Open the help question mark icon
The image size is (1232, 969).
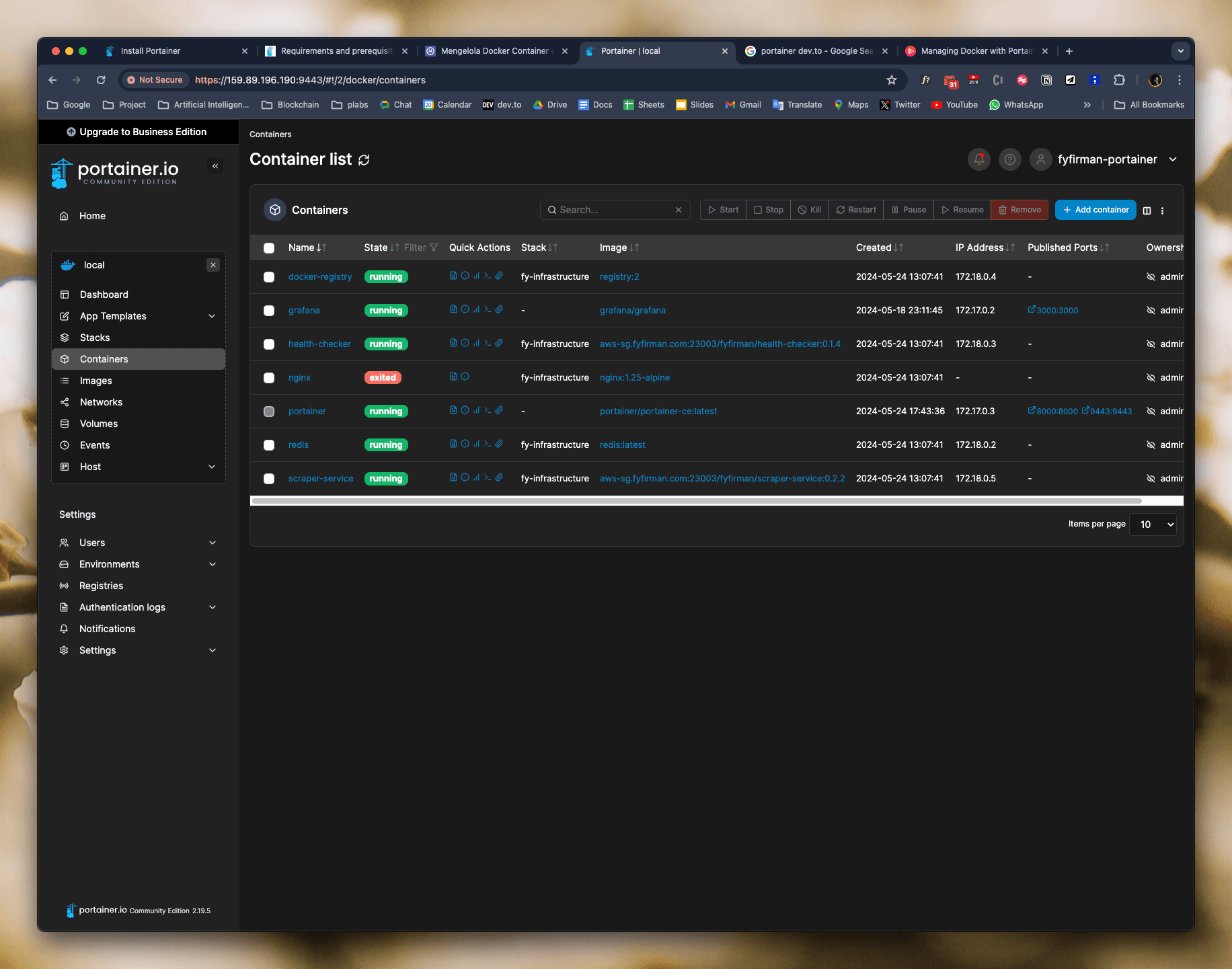point(1010,159)
